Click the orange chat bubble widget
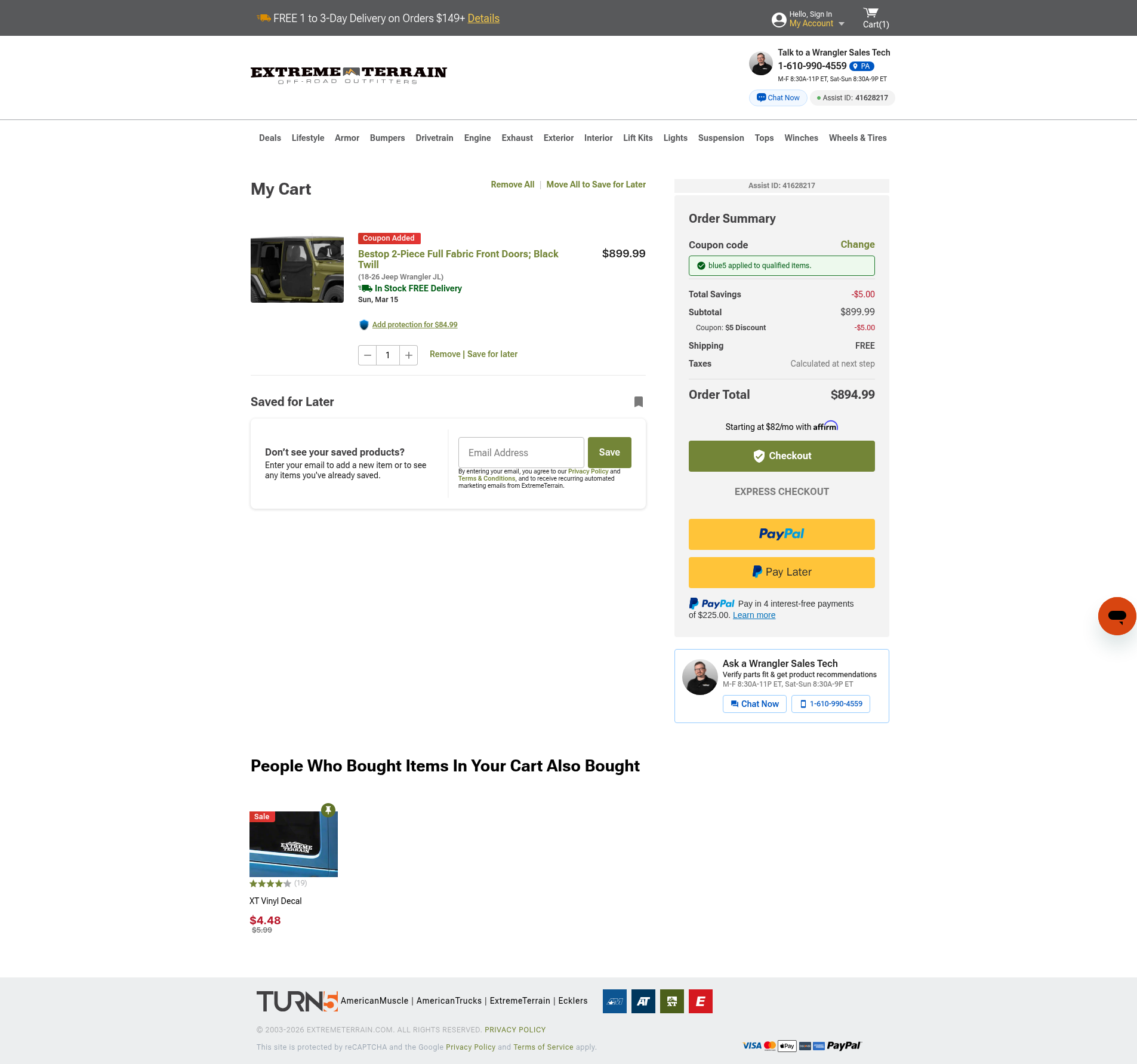The image size is (1137, 1064). 1117,616
